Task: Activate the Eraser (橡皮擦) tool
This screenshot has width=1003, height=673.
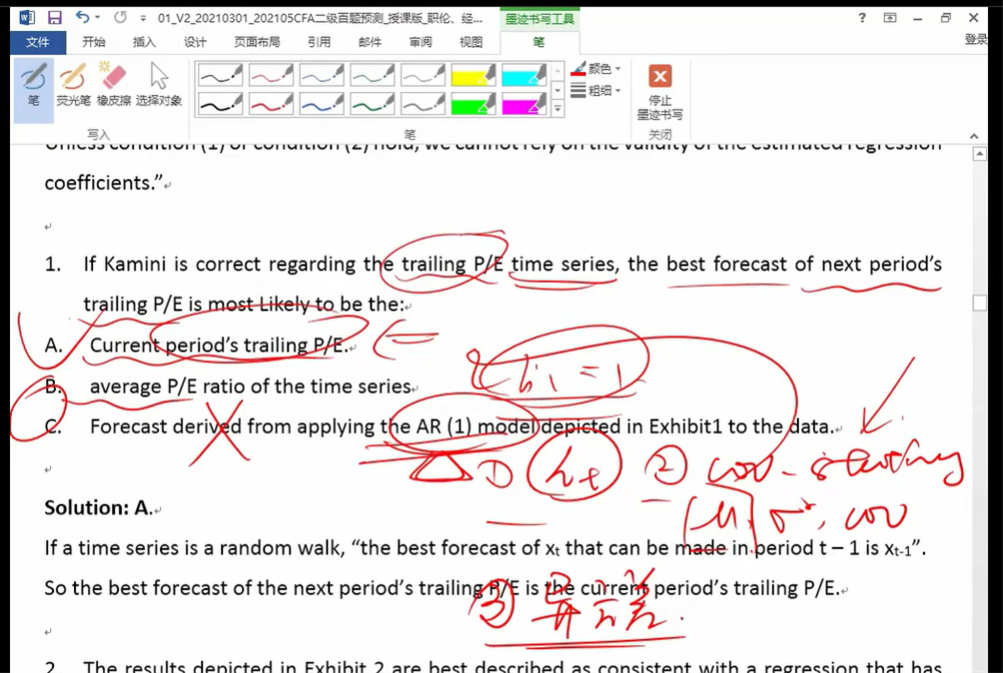Action: coord(113,86)
